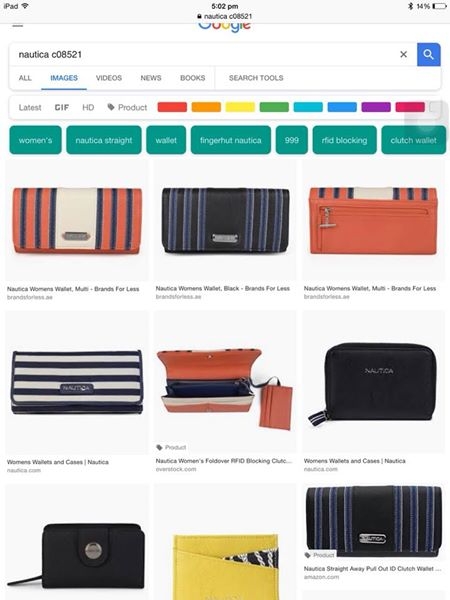This screenshot has width=450, height=600.
Task: Select the GIF filter icon
Action: pos(62,107)
